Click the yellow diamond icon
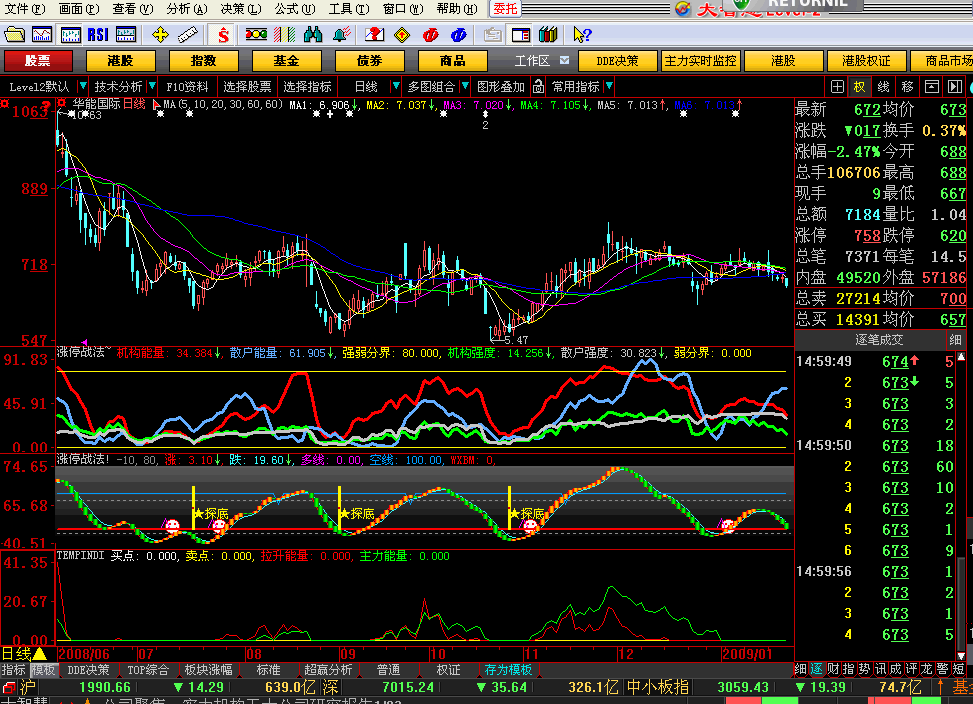Viewport: 973px width, 704px height. click(402, 35)
